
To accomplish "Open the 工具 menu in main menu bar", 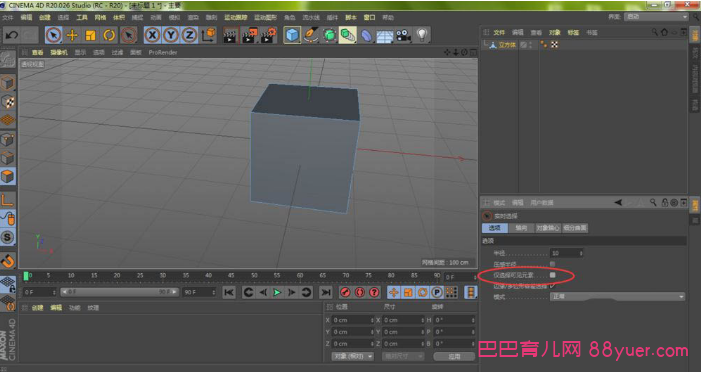I will [82, 17].
